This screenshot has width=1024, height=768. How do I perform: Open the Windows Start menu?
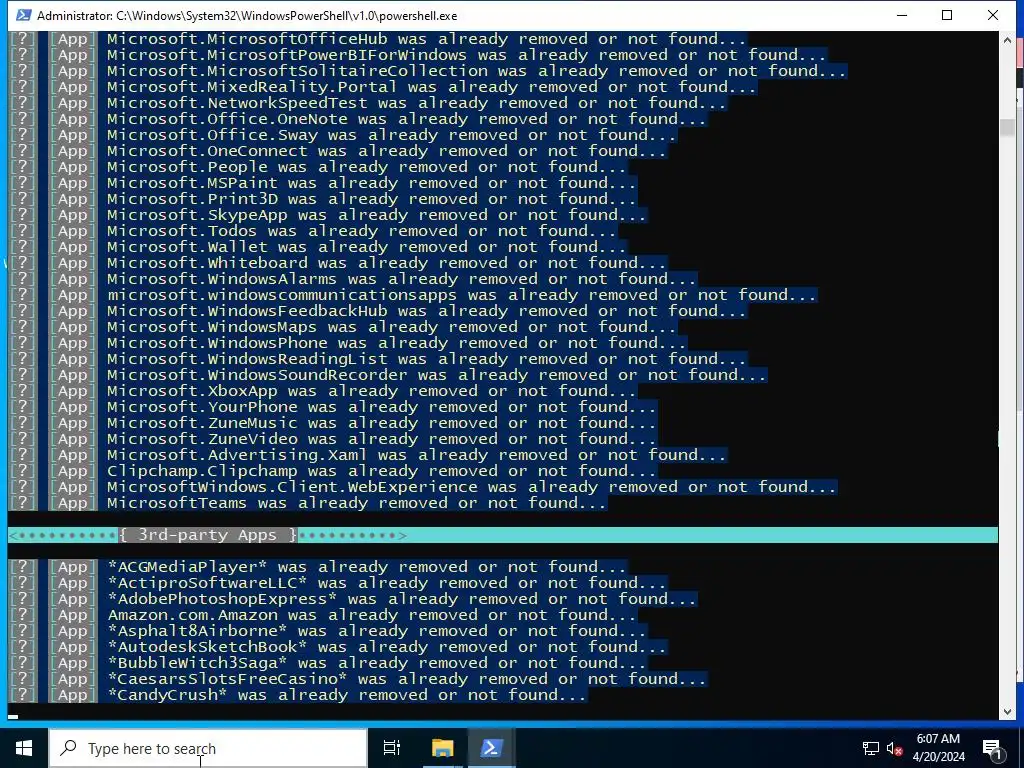24,748
